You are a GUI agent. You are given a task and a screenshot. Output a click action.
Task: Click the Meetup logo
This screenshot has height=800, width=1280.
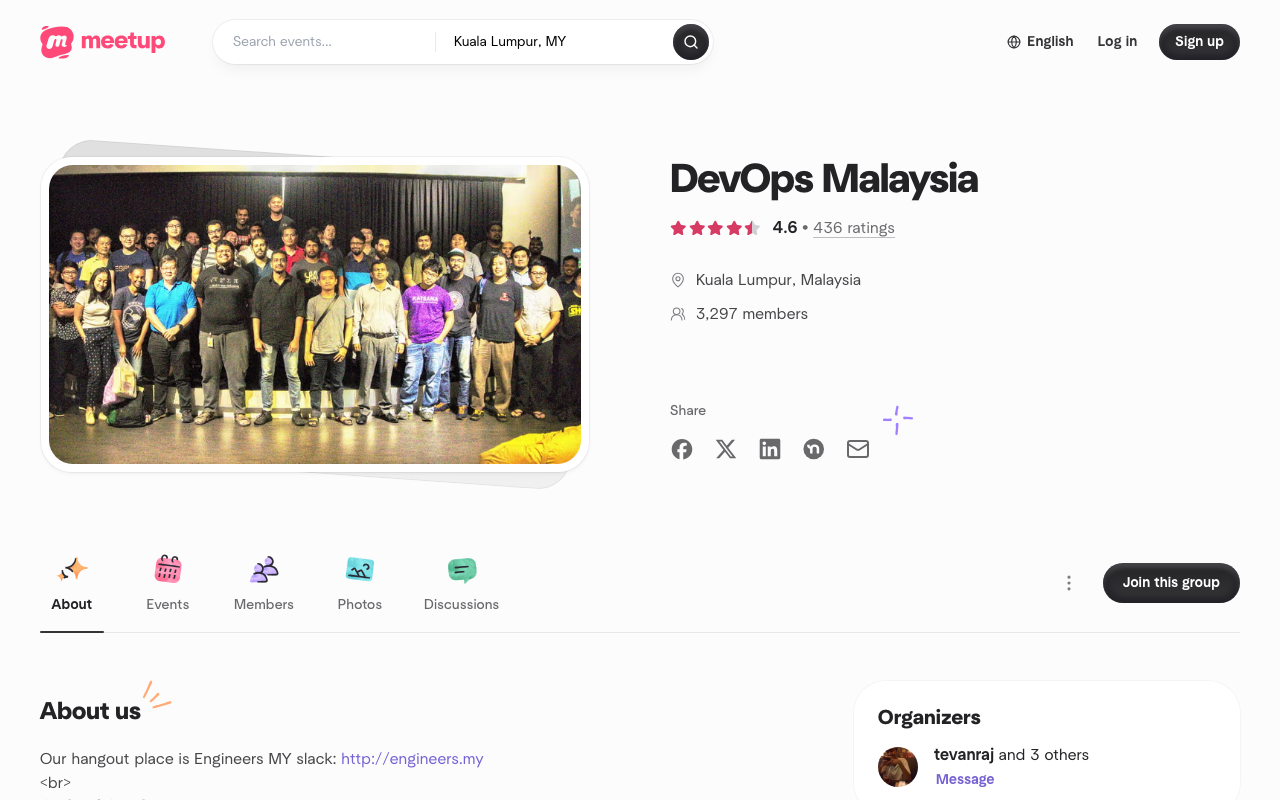coord(102,41)
